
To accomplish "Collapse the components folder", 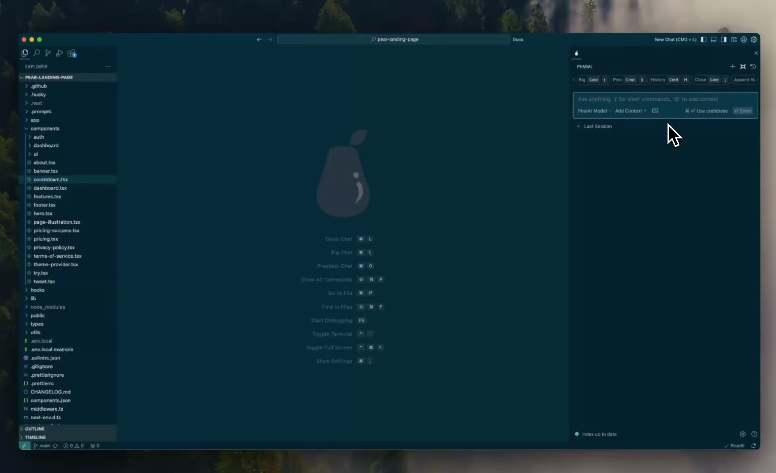I will point(45,128).
